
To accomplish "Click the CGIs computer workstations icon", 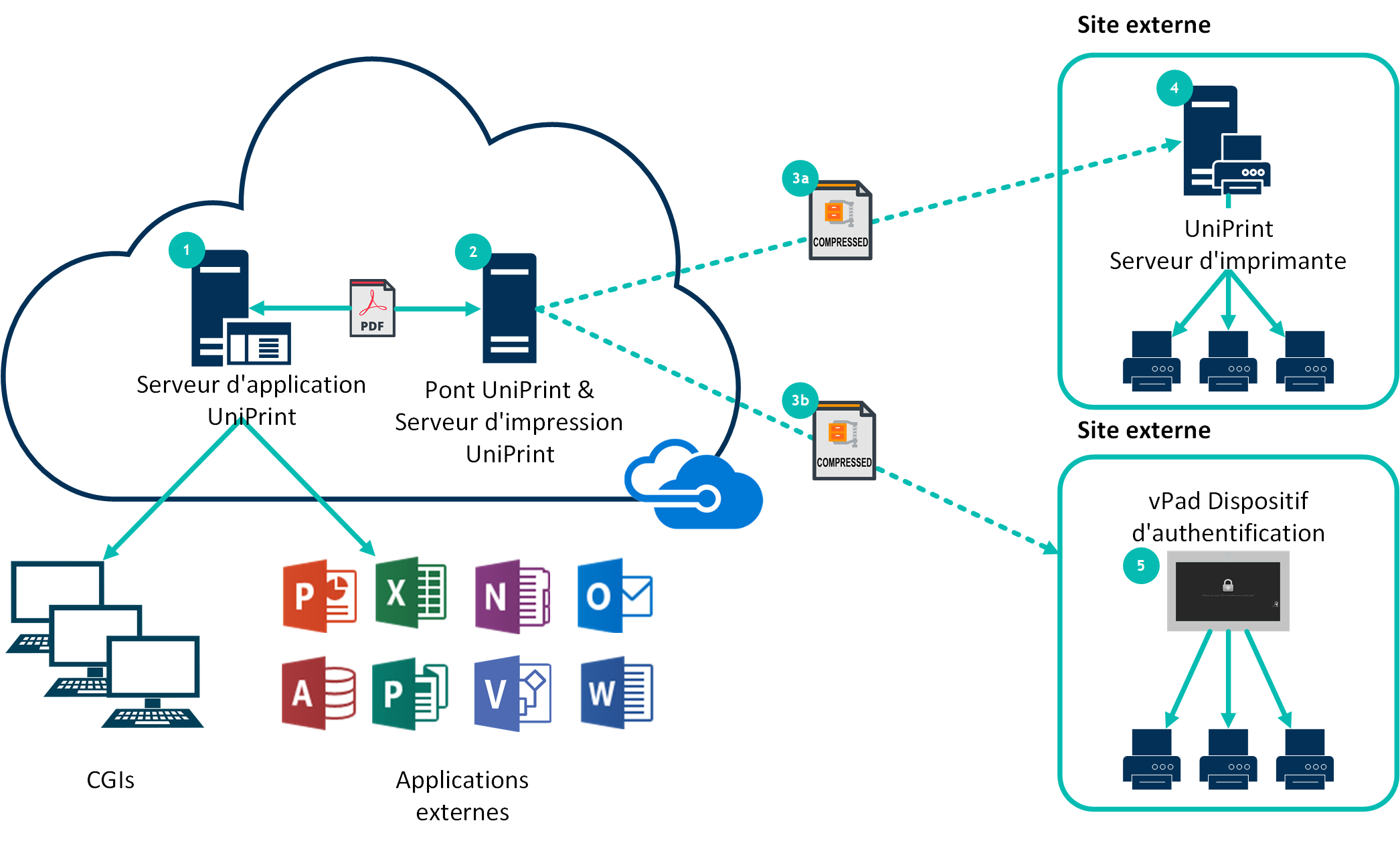I will click(104, 644).
